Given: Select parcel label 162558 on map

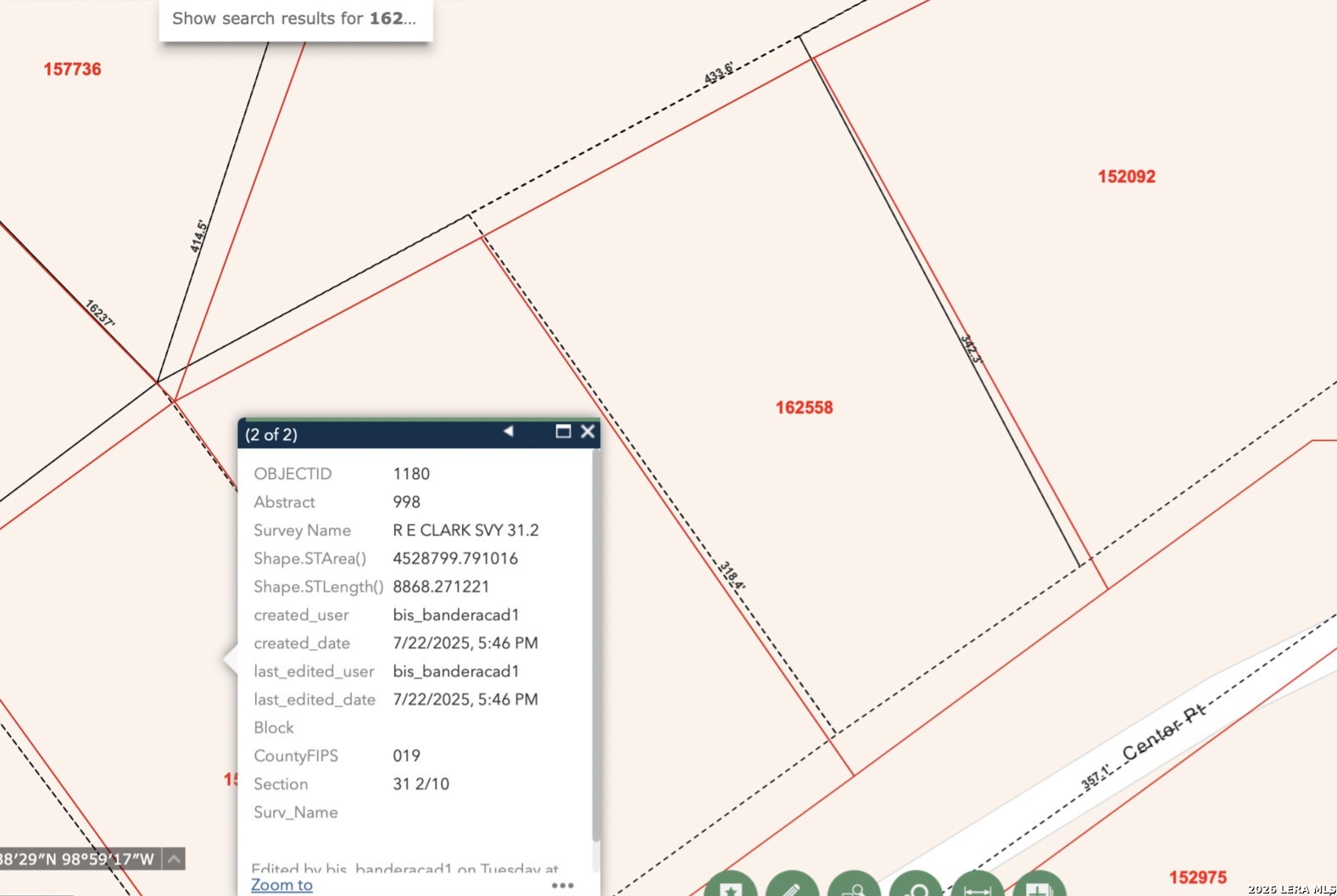Looking at the screenshot, I should point(804,408).
